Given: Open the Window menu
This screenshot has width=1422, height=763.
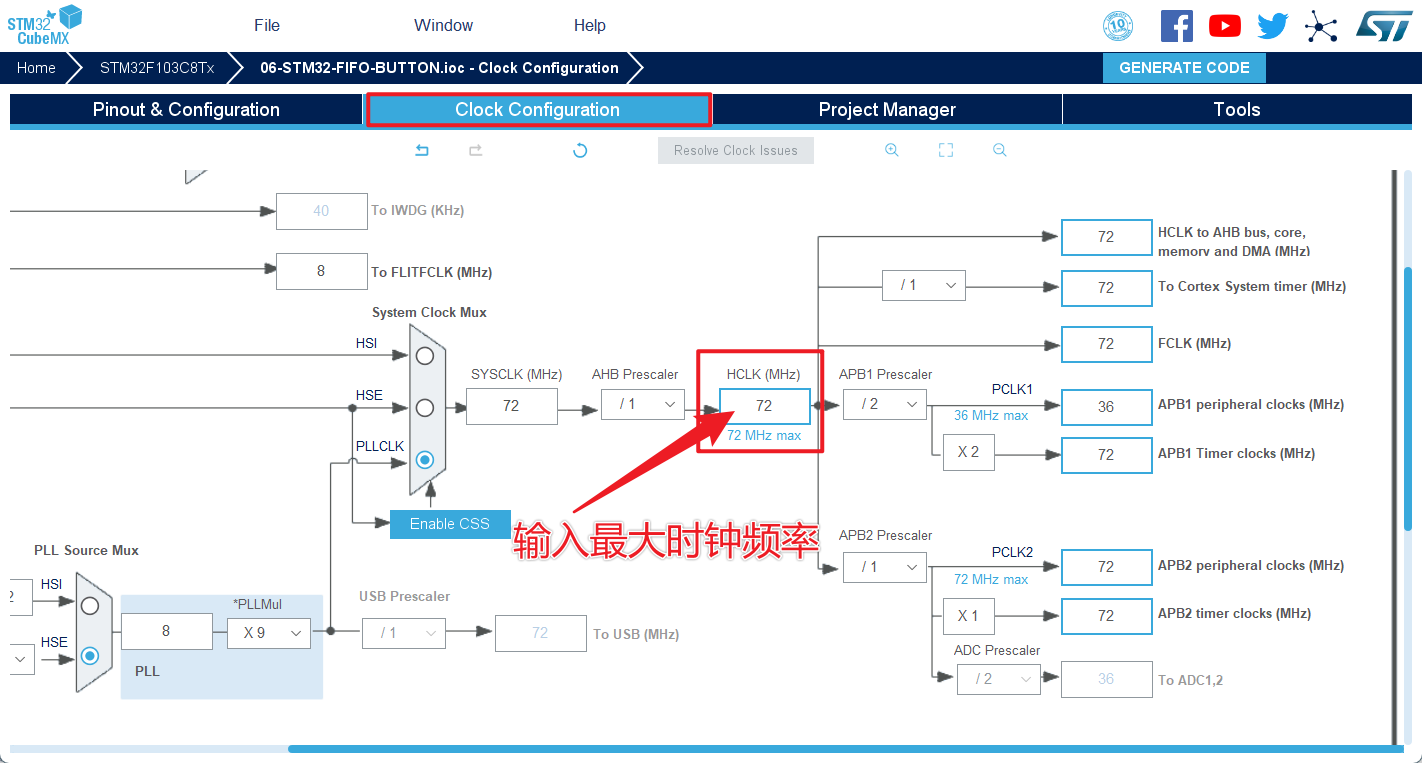Looking at the screenshot, I should 442,25.
